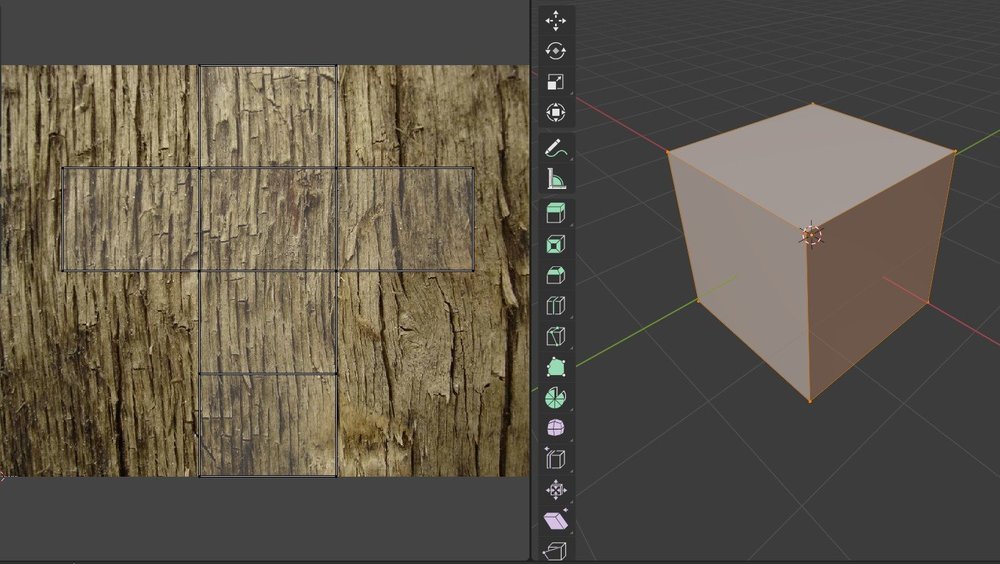Select the Scale tool
1000x564 pixels.
coord(556,82)
